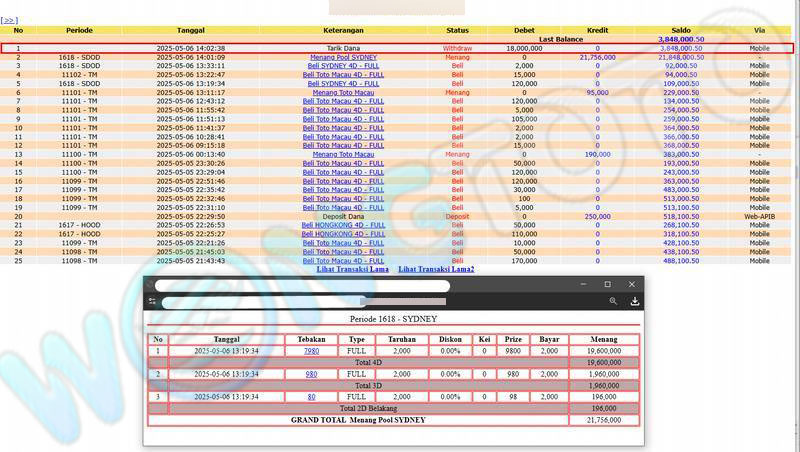Open Lihat Transaksi Lama2 link
Image resolution: width=800 pixels, height=452 pixels.
pos(436,269)
